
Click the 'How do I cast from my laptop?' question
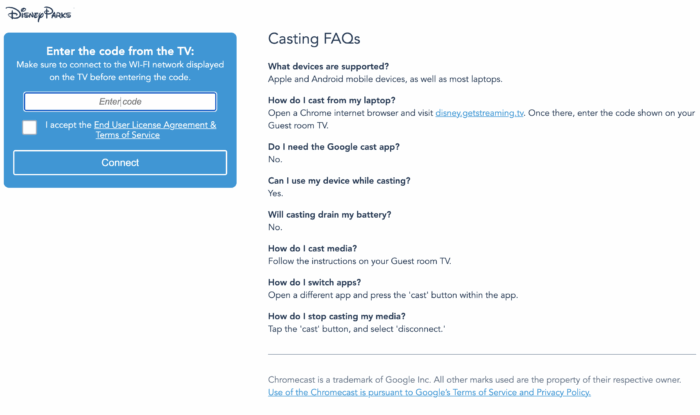click(332, 100)
